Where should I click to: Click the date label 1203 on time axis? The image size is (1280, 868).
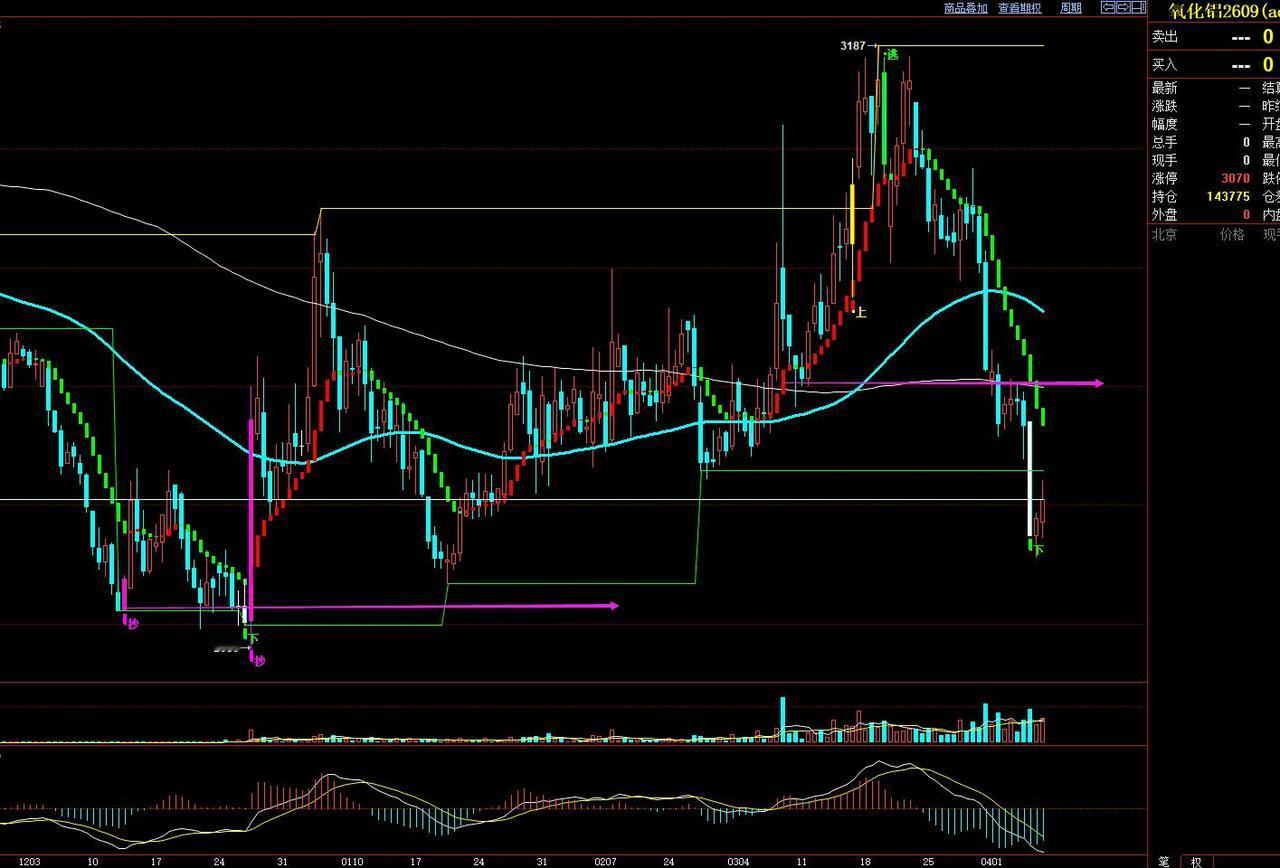click(29, 861)
